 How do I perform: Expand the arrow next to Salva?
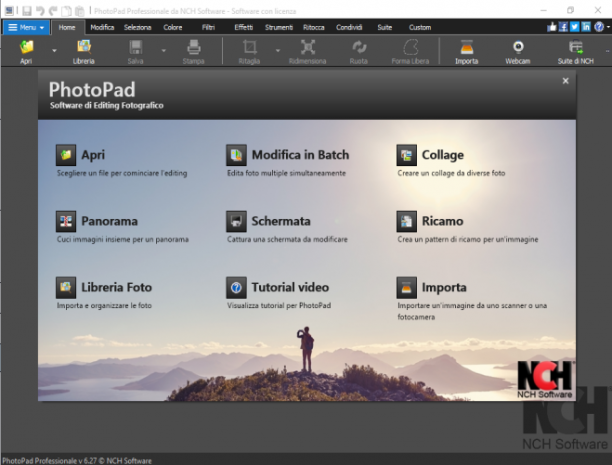(164, 50)
